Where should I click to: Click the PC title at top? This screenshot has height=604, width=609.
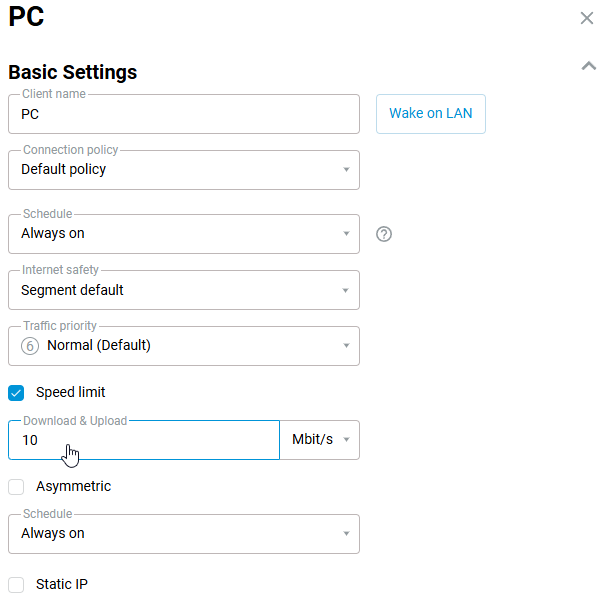coord(26,17)
